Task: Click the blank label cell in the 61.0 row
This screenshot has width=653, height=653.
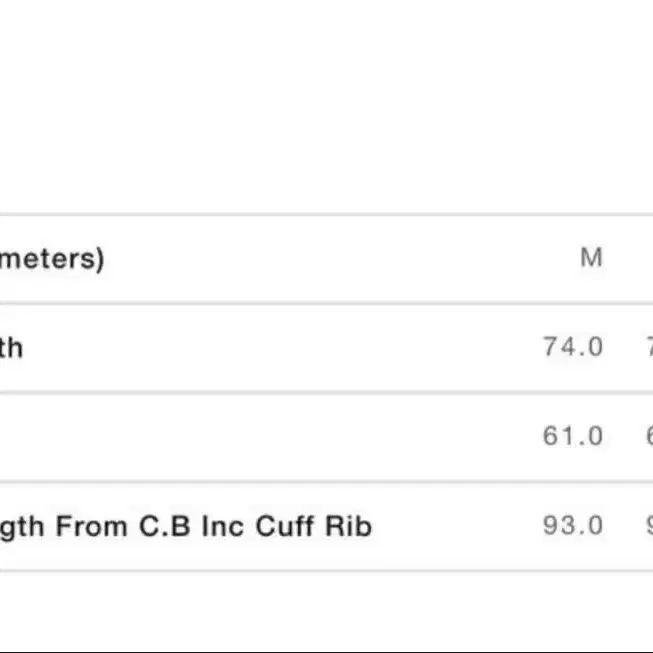Action: tap(200, 436)
